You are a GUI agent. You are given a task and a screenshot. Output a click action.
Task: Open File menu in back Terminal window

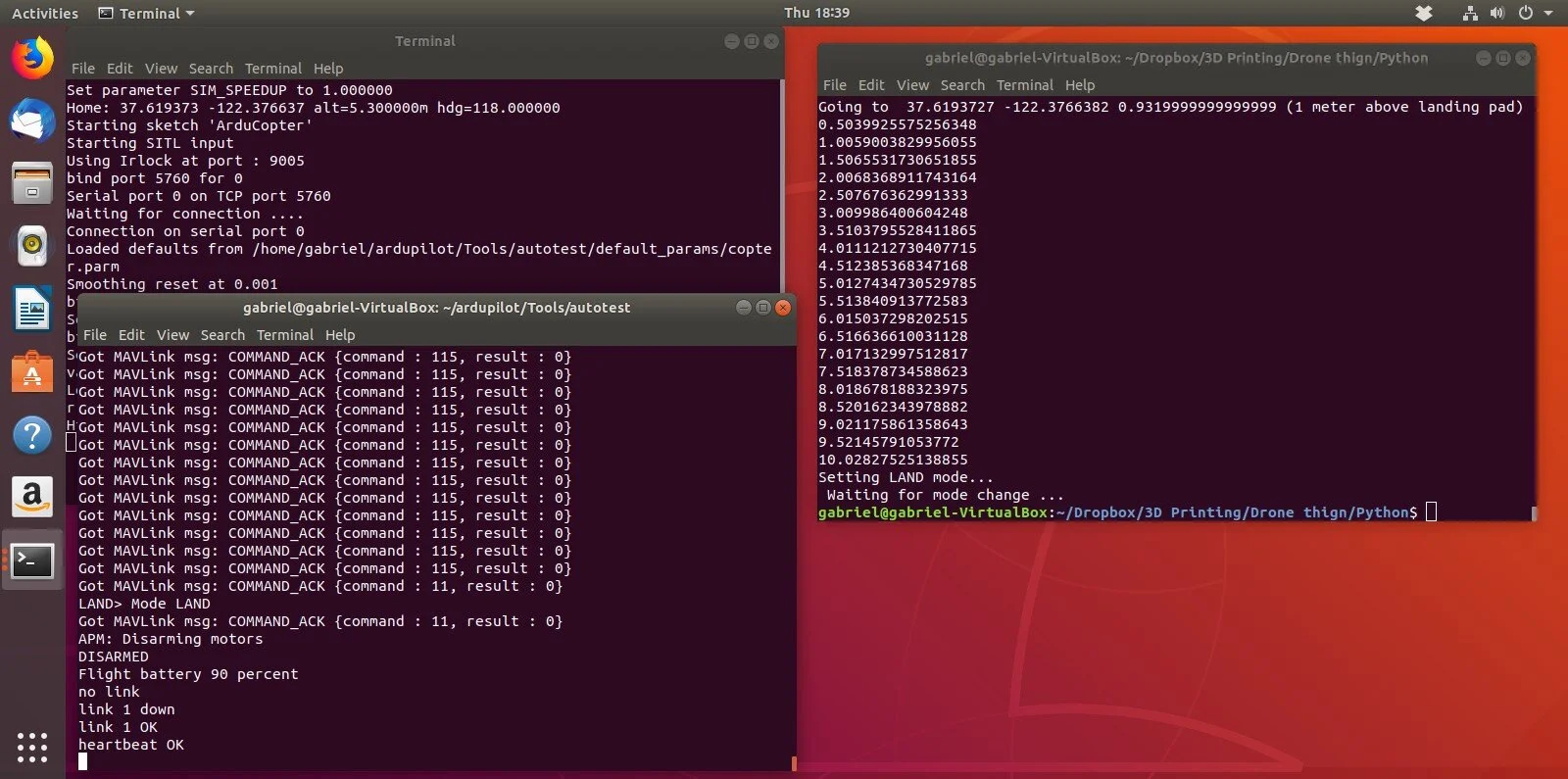tap(83, 69)
